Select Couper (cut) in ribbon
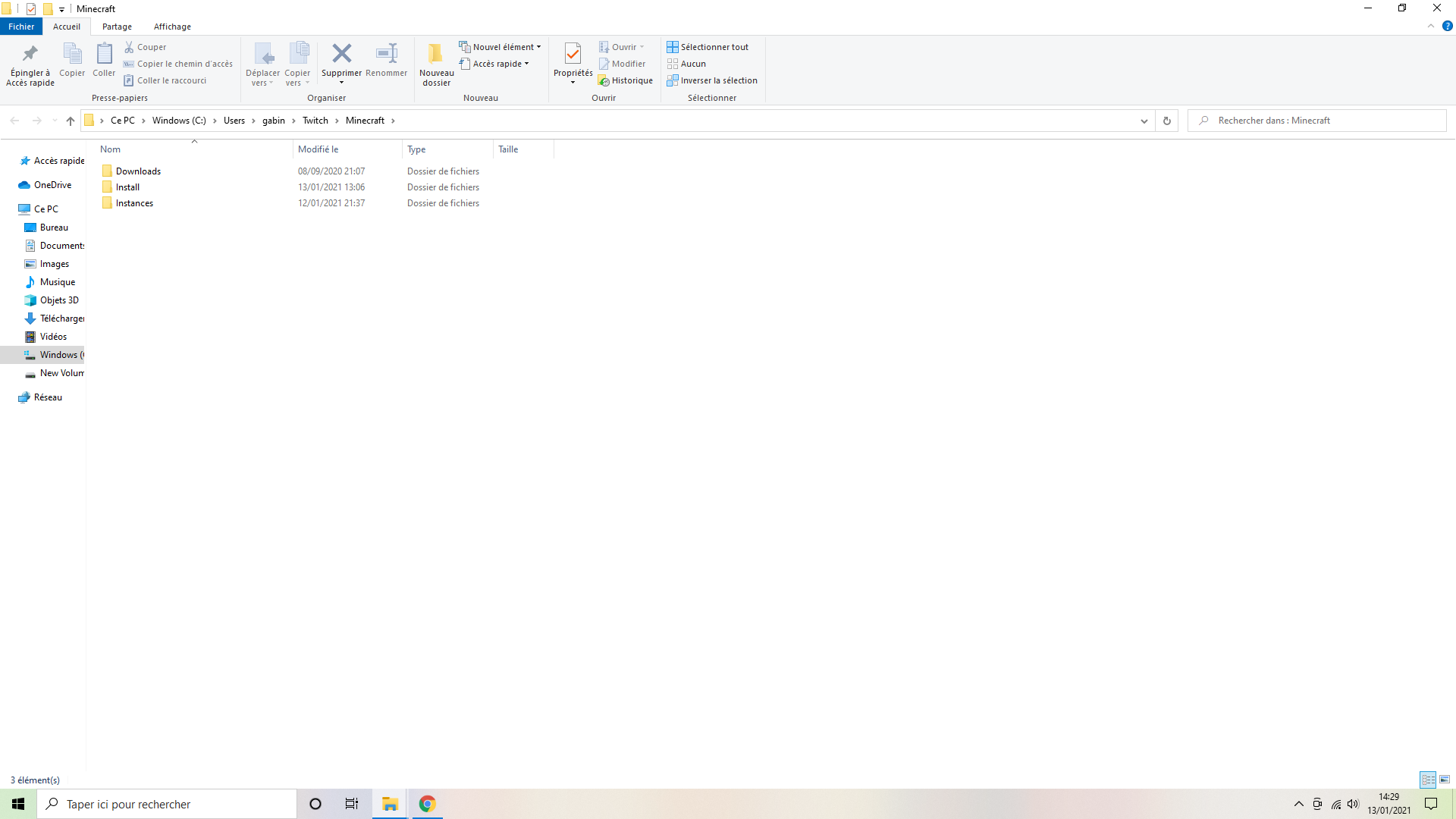The image size is (1456, 819). 146,47
